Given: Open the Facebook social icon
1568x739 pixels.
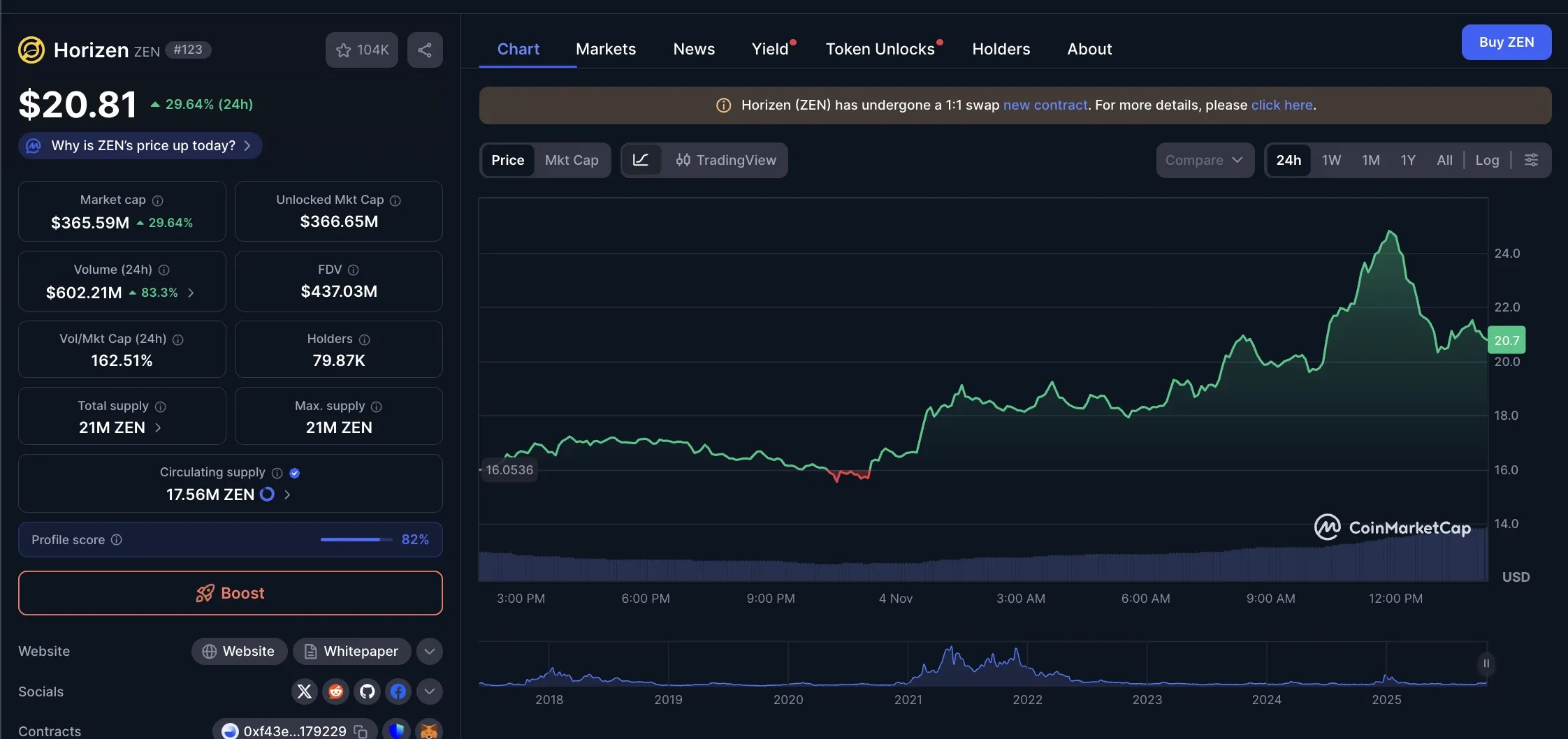Looking at the screenshot, I should (x=398, y=692).
